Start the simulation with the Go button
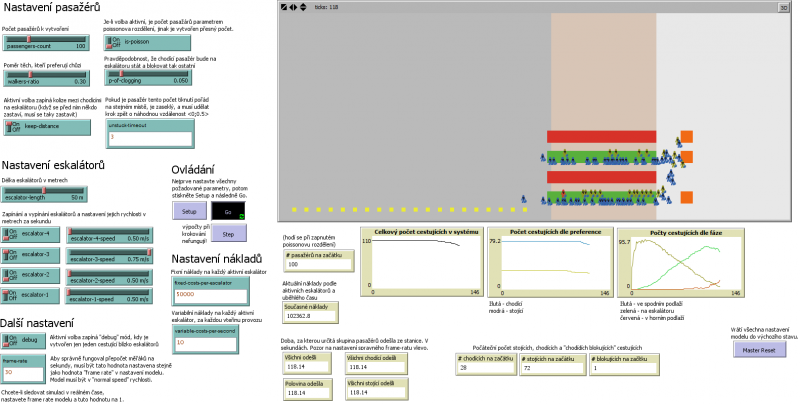The image size is (800, 404). point(226,212)
